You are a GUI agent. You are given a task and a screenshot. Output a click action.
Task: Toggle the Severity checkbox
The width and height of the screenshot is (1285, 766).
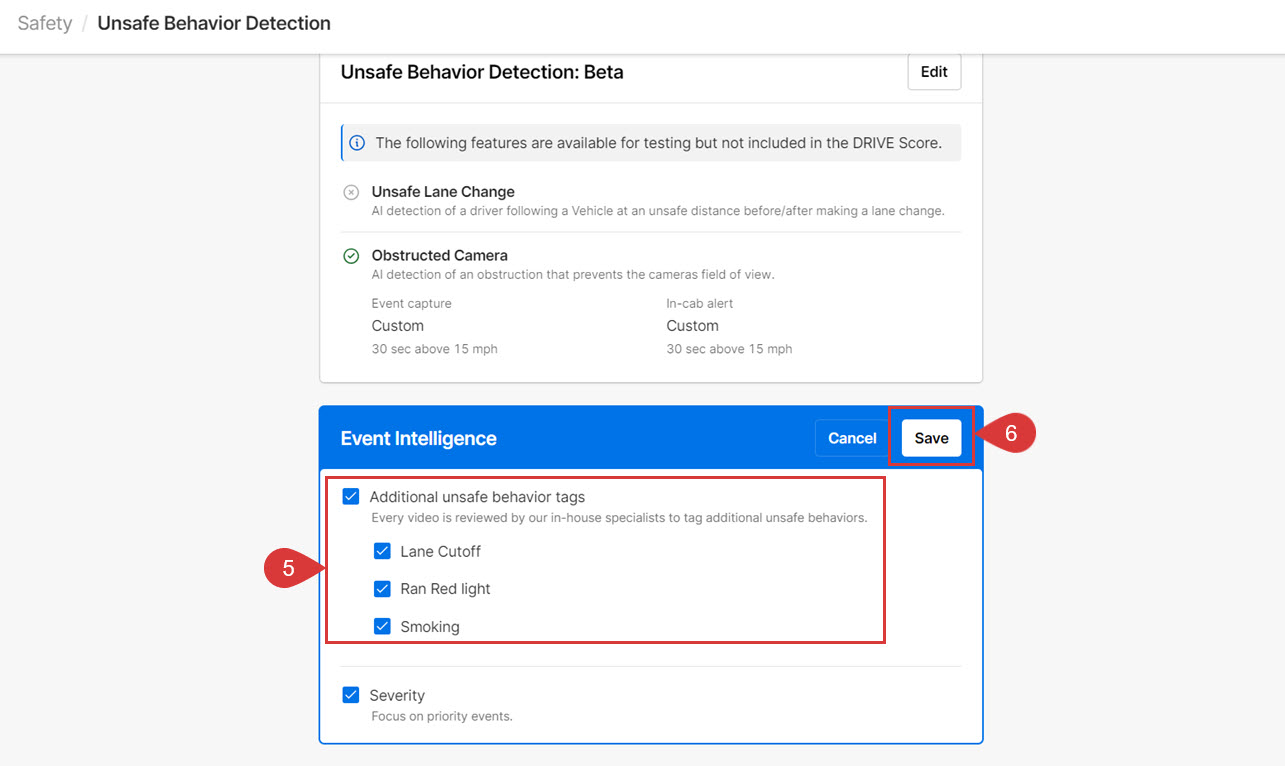point(351,695)
